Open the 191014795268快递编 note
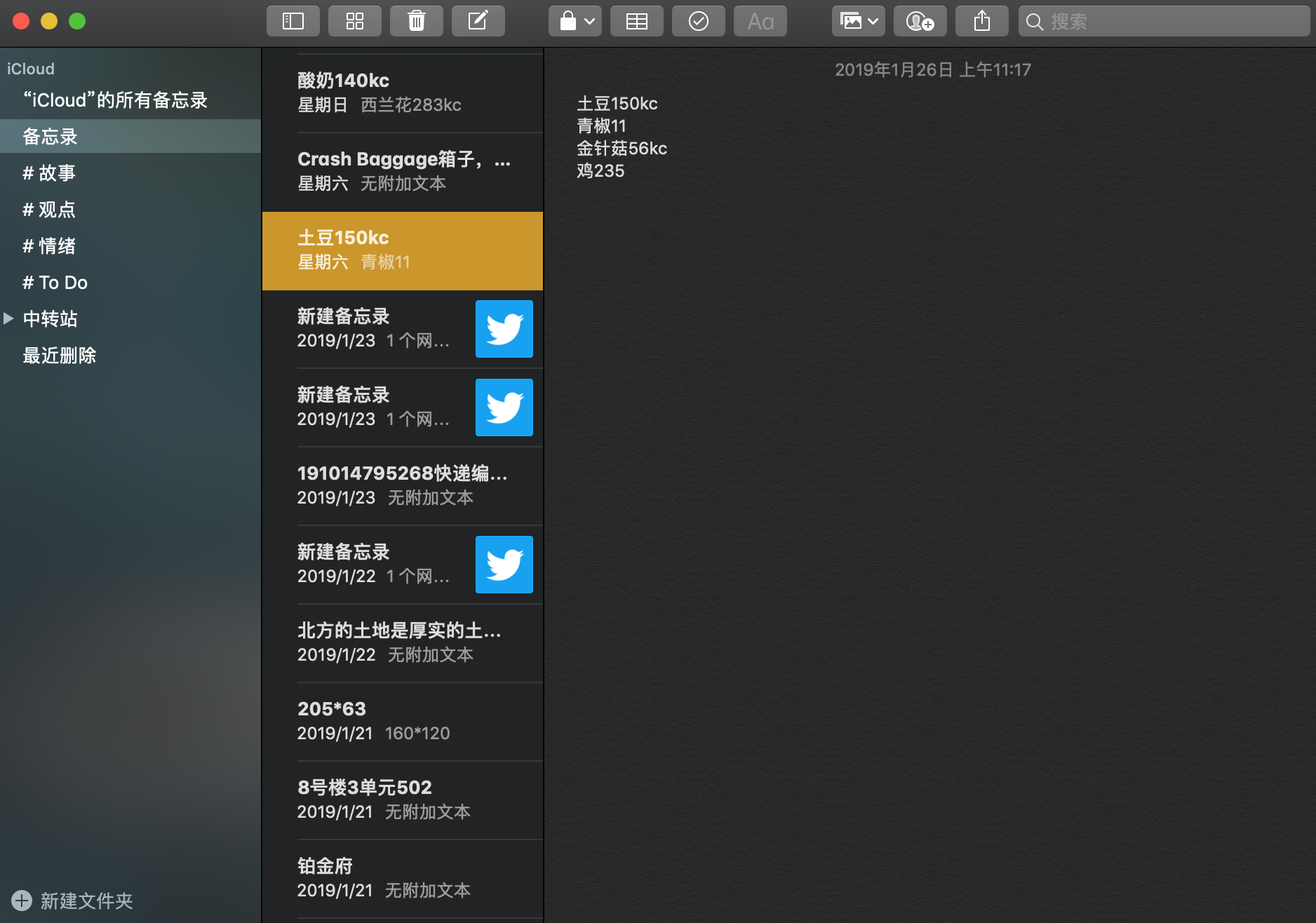This screenshot has height=923, width=1316. point(403,485)
